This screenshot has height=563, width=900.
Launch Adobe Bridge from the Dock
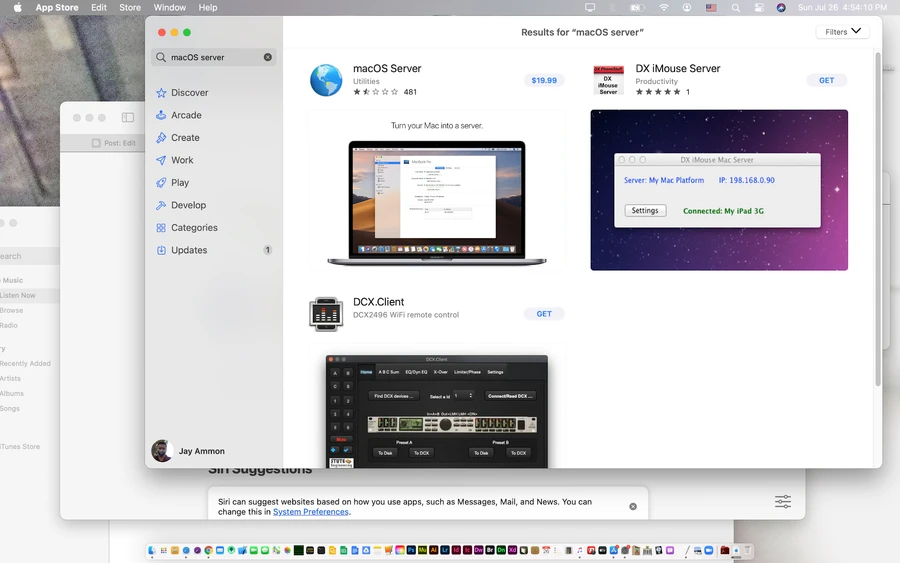[490, 550]
